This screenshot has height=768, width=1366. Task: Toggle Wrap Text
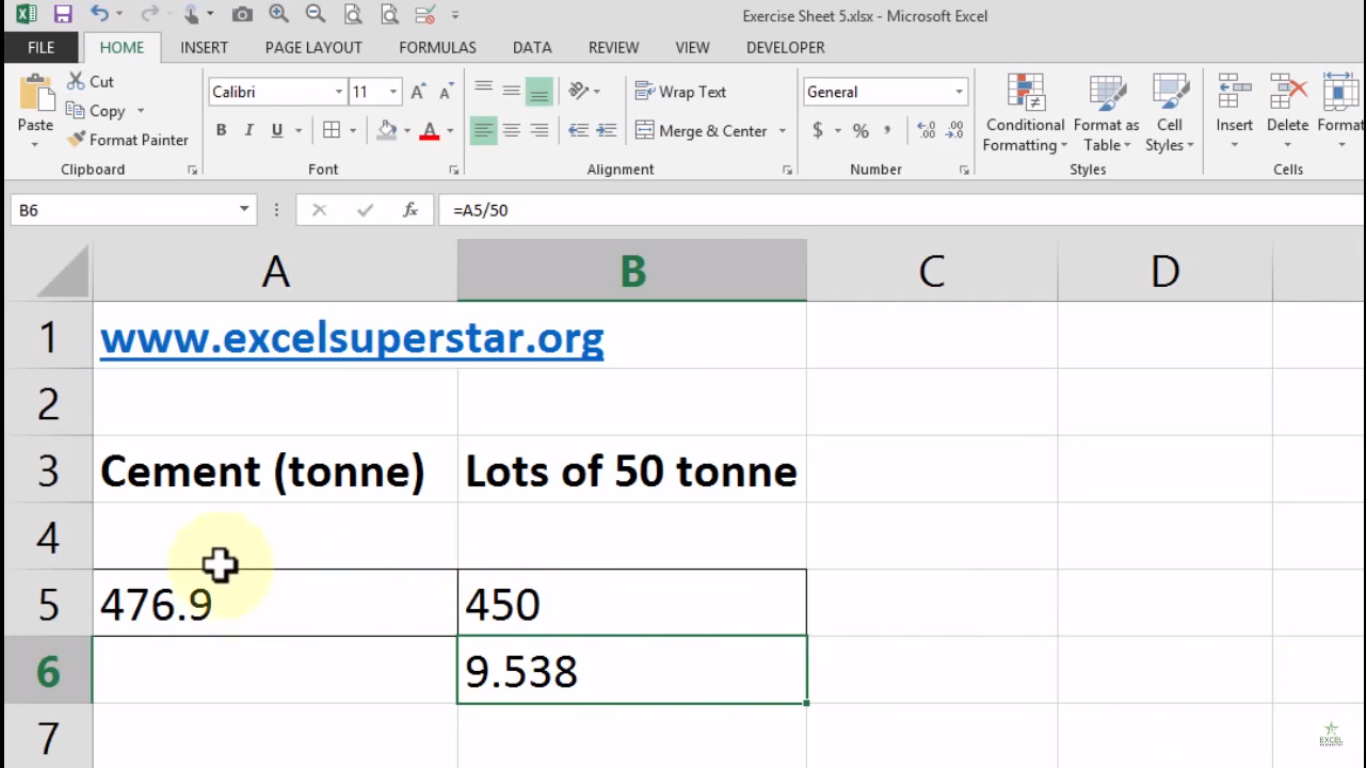680,92
